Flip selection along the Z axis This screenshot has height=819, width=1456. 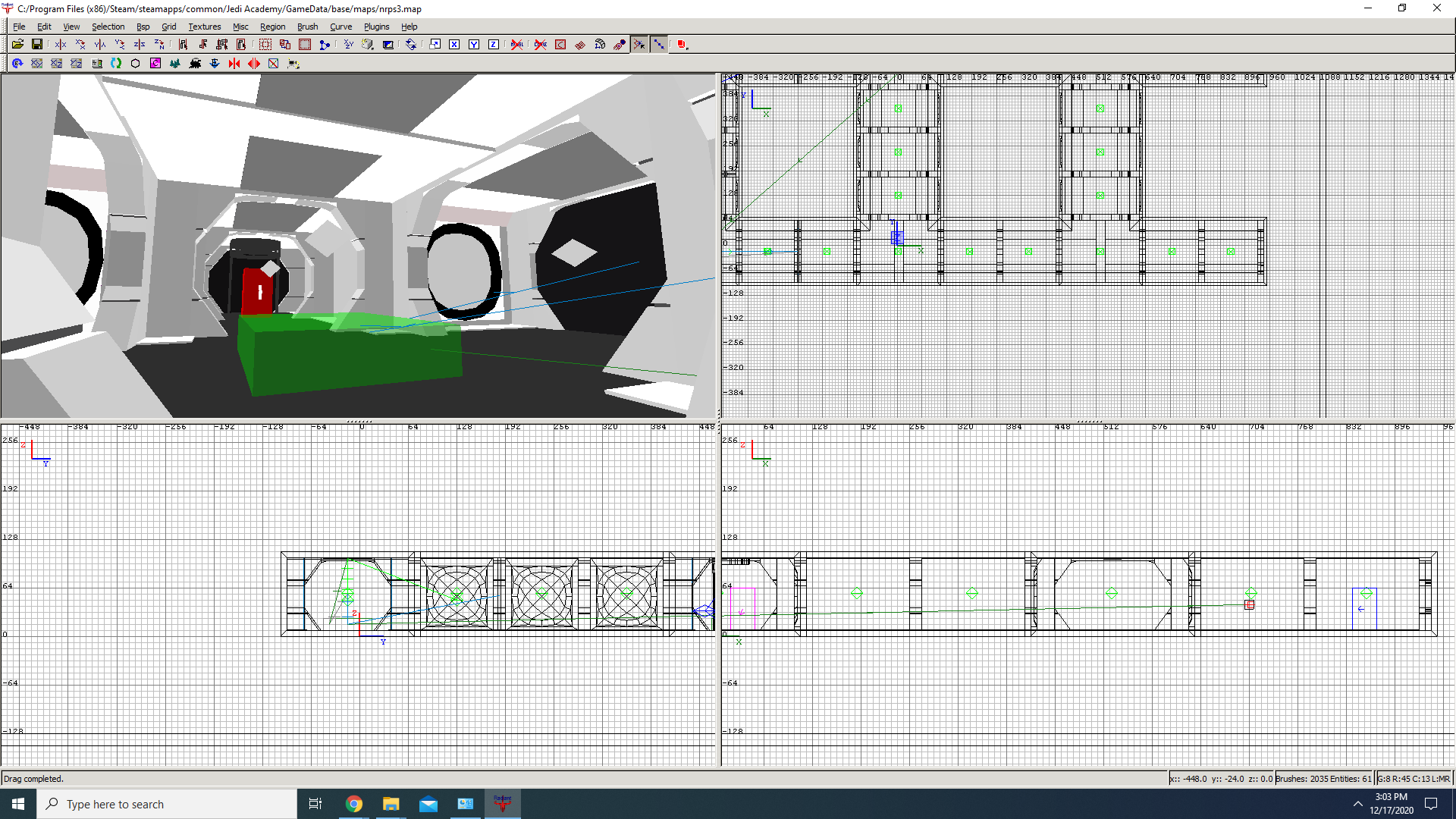[140, 45]
